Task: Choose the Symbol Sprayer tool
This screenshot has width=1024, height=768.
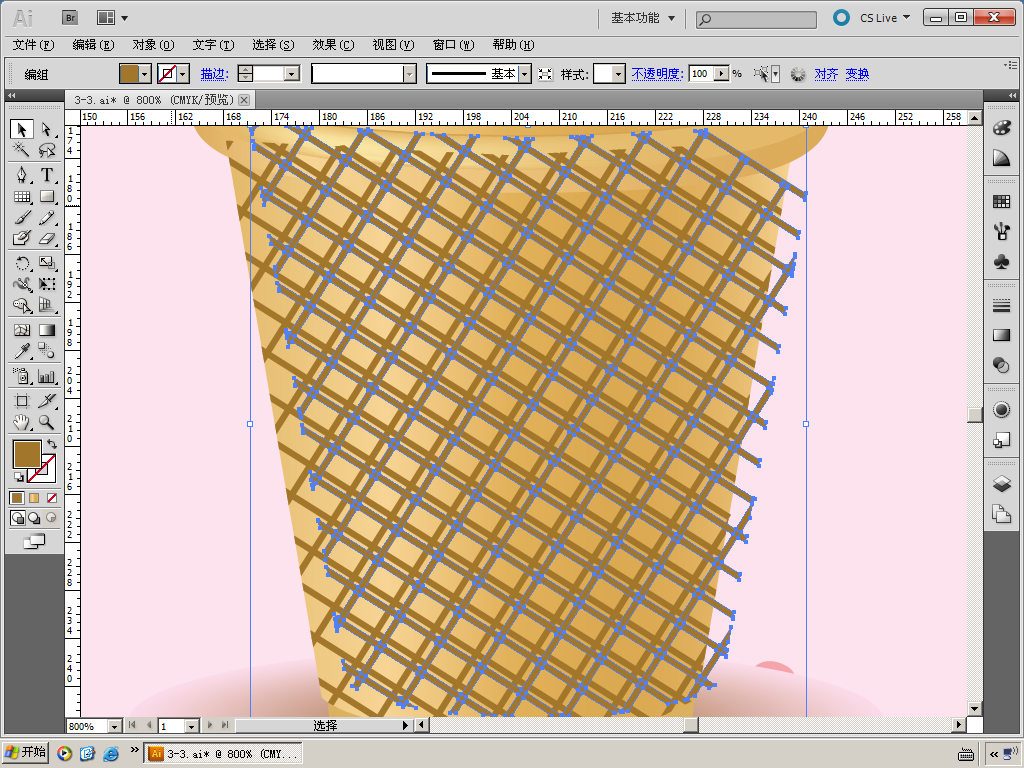Action: [x=22, y=376]
